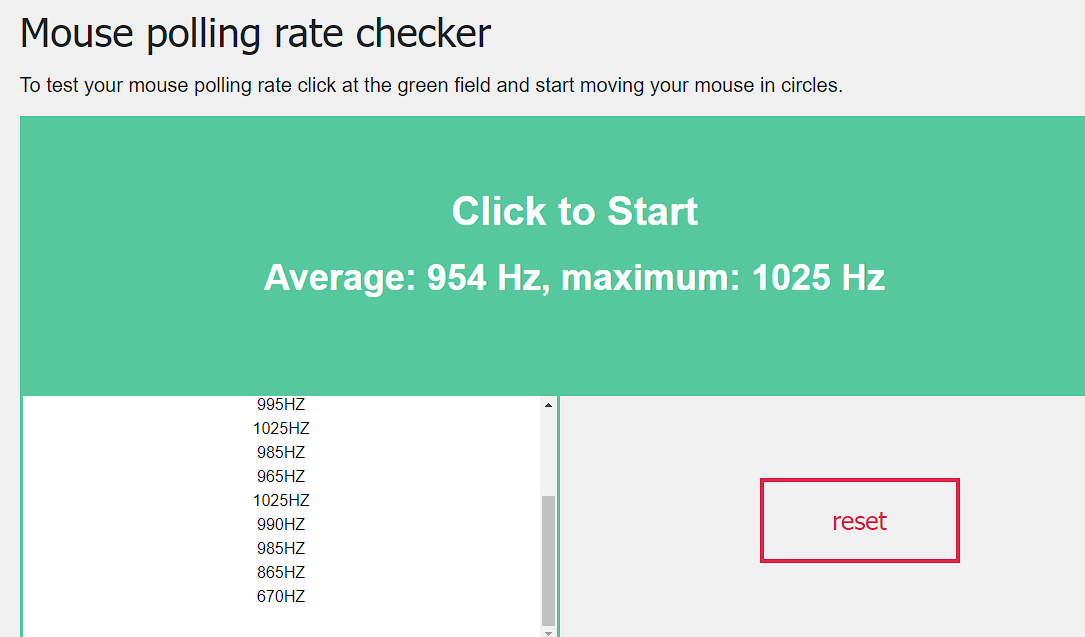Click the "Mouse polling rate checker" heading
1085x637 pixels.
(x=255, y=33)
